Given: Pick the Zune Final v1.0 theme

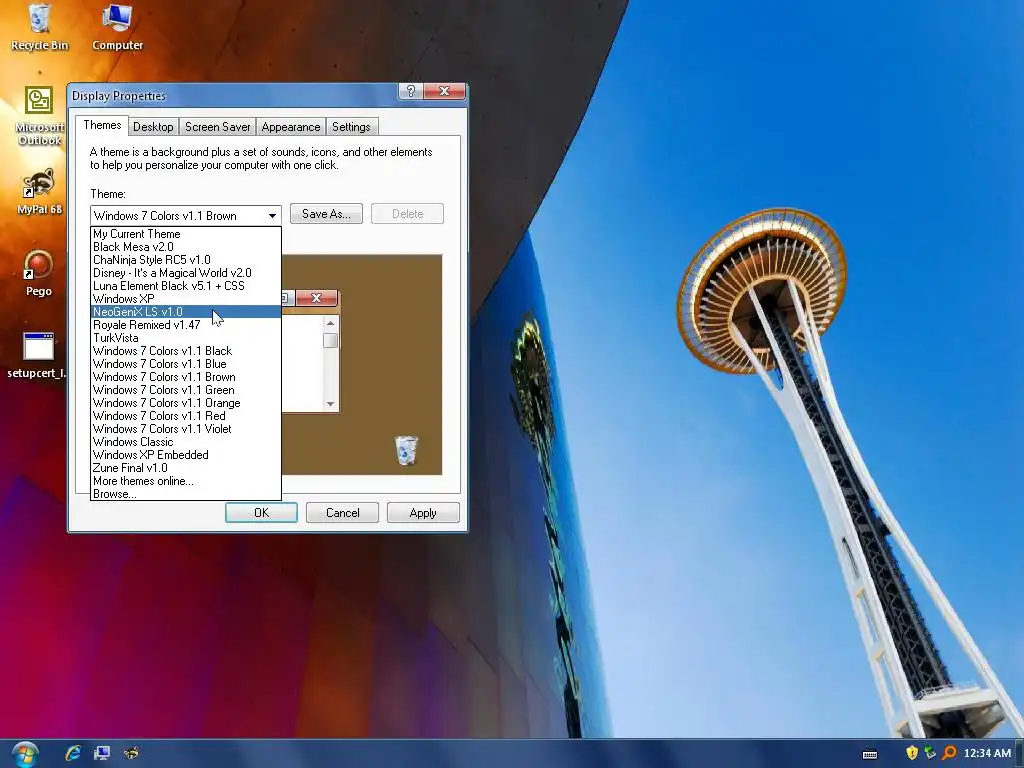Looking at the screenshot, I should (185, 468).
